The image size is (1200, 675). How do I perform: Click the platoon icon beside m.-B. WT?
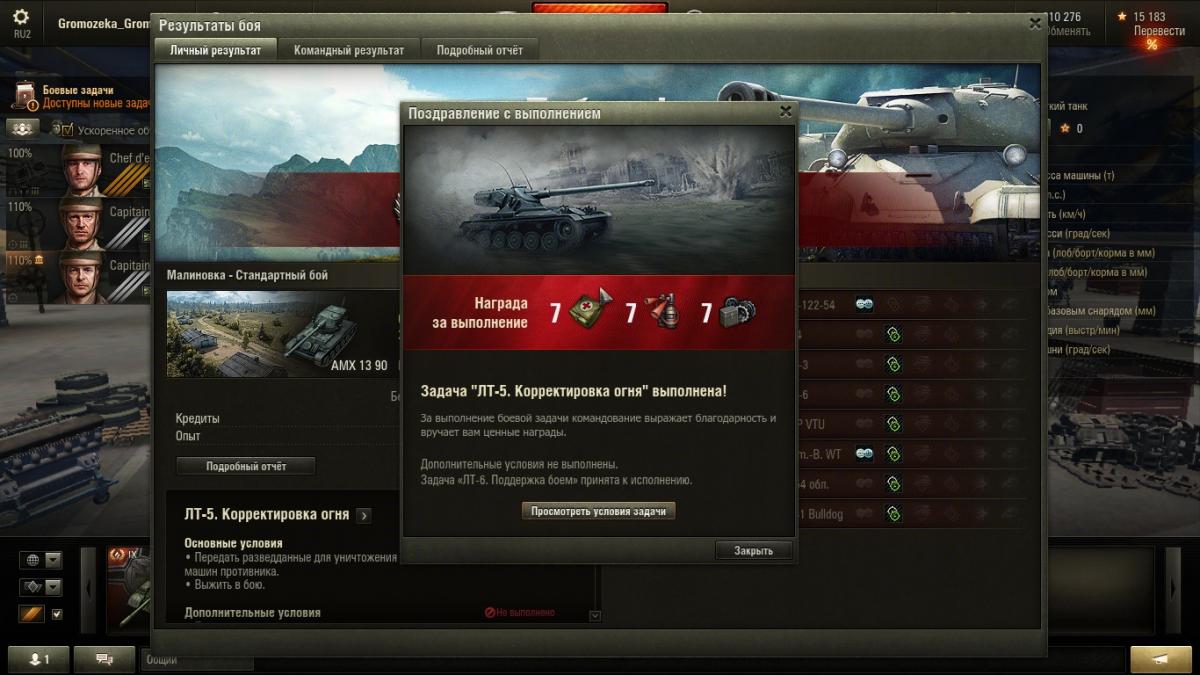coord(864,454)
